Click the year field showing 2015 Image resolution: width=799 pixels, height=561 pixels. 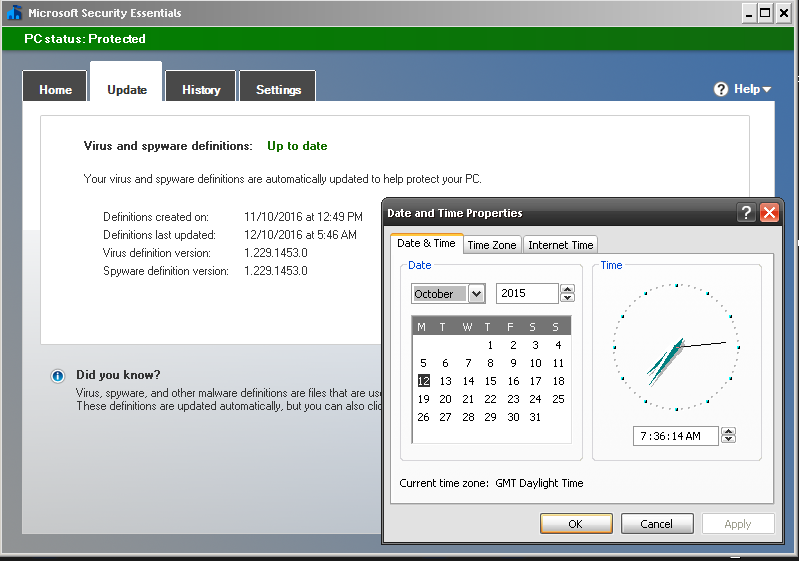pyautogui.click(x=527, y=293)
